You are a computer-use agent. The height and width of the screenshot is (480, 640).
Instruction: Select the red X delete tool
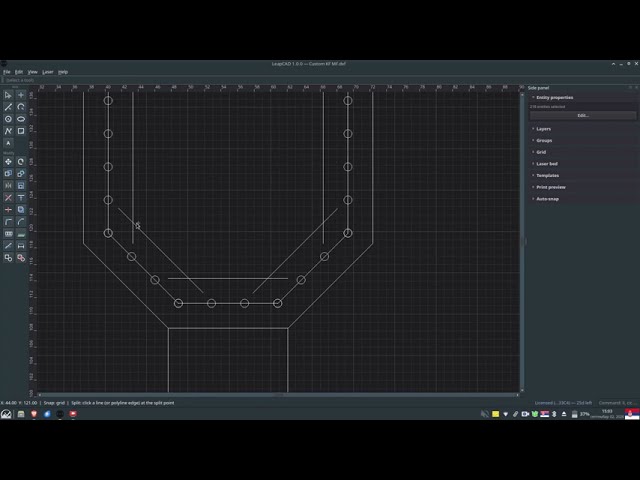click(8, 198)
